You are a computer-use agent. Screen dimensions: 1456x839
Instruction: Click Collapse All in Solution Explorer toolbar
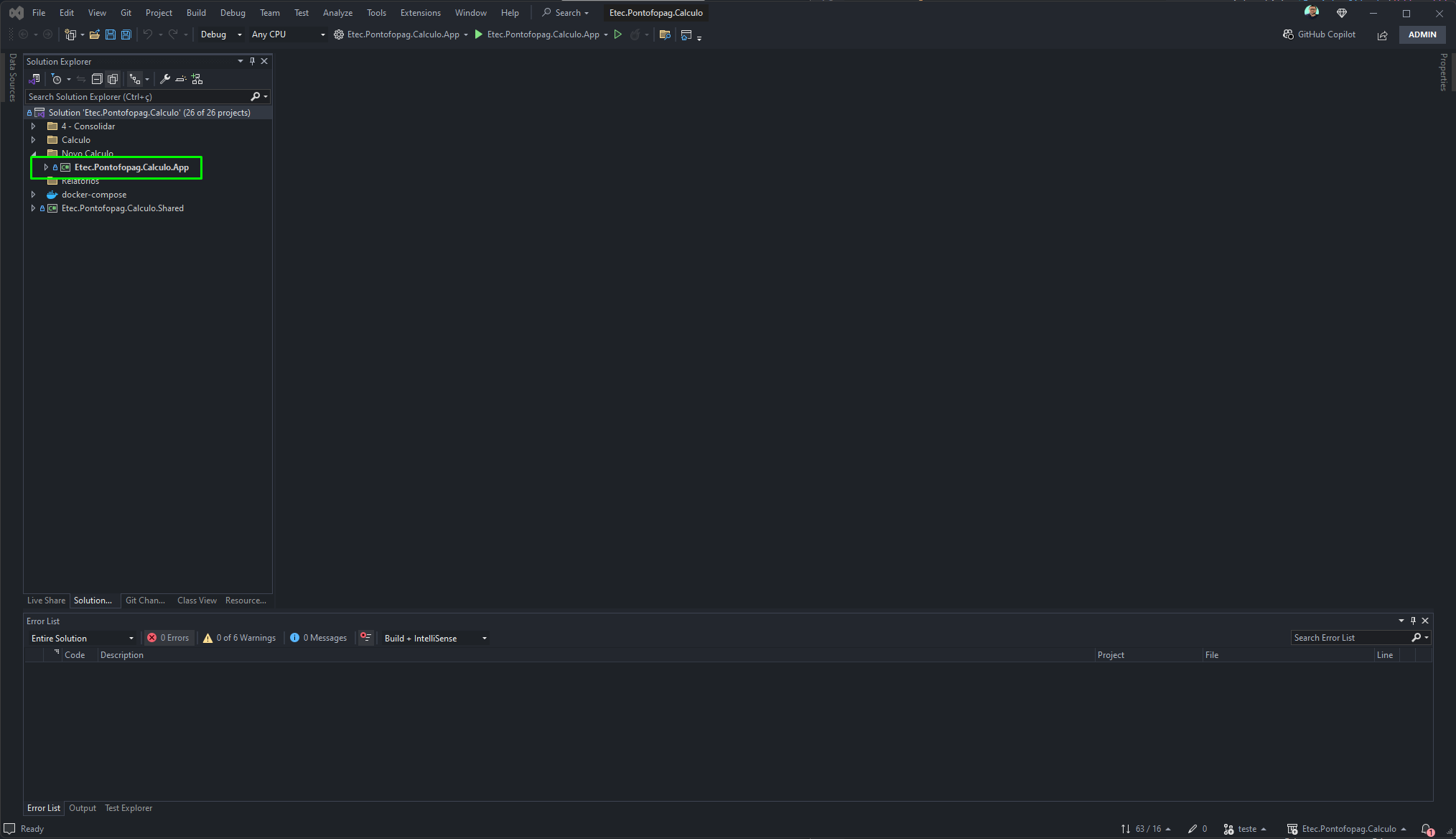pos(97,79)
